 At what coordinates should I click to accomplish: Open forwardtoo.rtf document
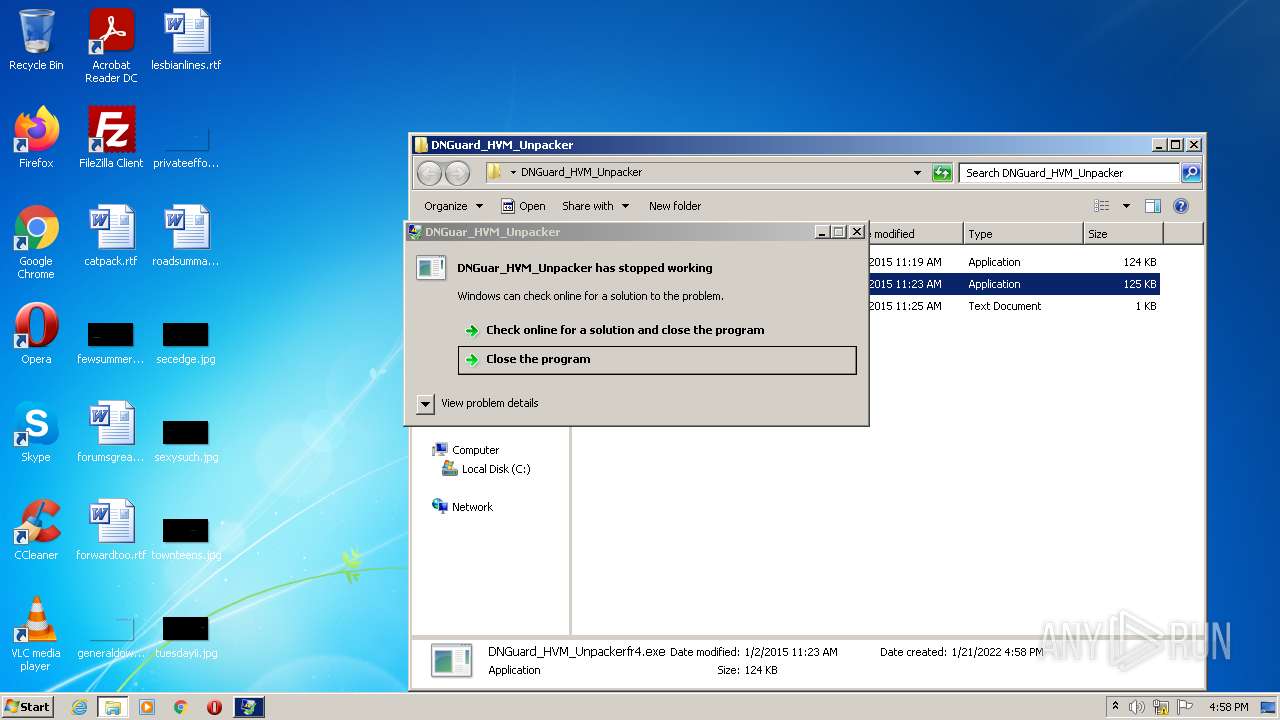[111, 530]
